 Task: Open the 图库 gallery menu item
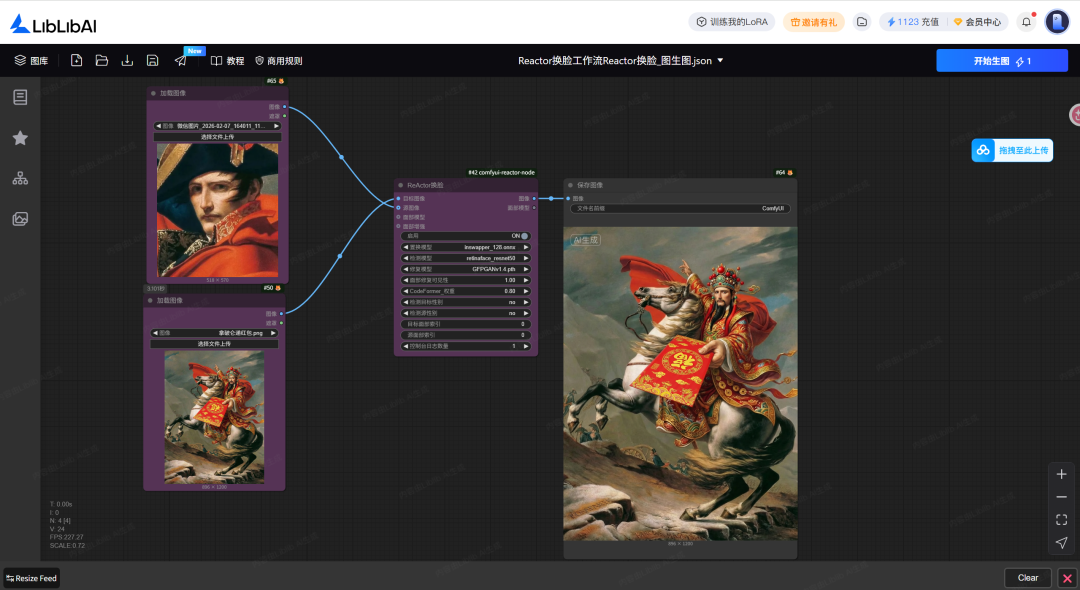(x=31, y=61)
